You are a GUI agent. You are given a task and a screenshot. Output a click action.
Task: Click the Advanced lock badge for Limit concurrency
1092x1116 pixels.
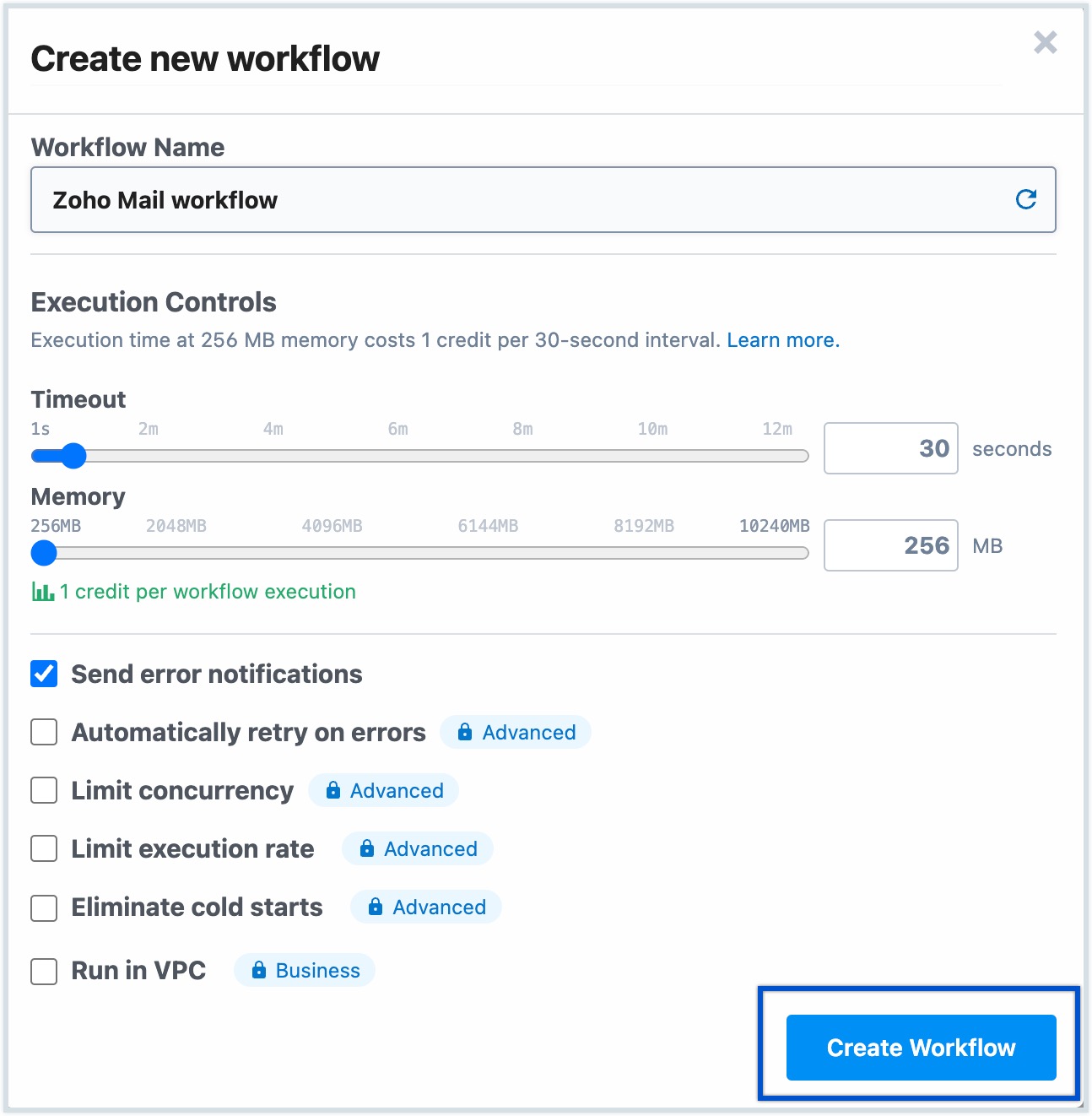coord(384,790)
